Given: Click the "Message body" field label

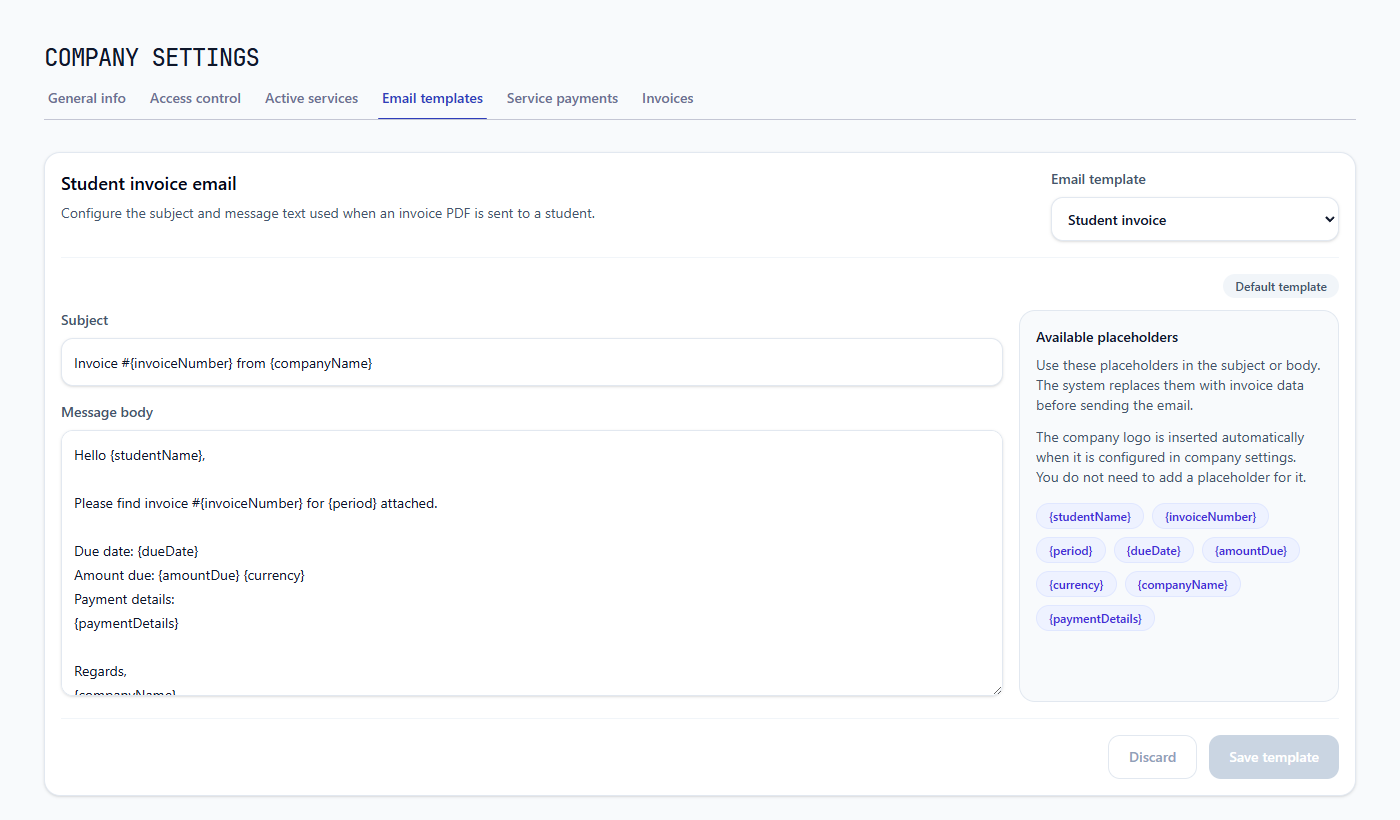Looking at the screenshot, I should click(107, 413).
